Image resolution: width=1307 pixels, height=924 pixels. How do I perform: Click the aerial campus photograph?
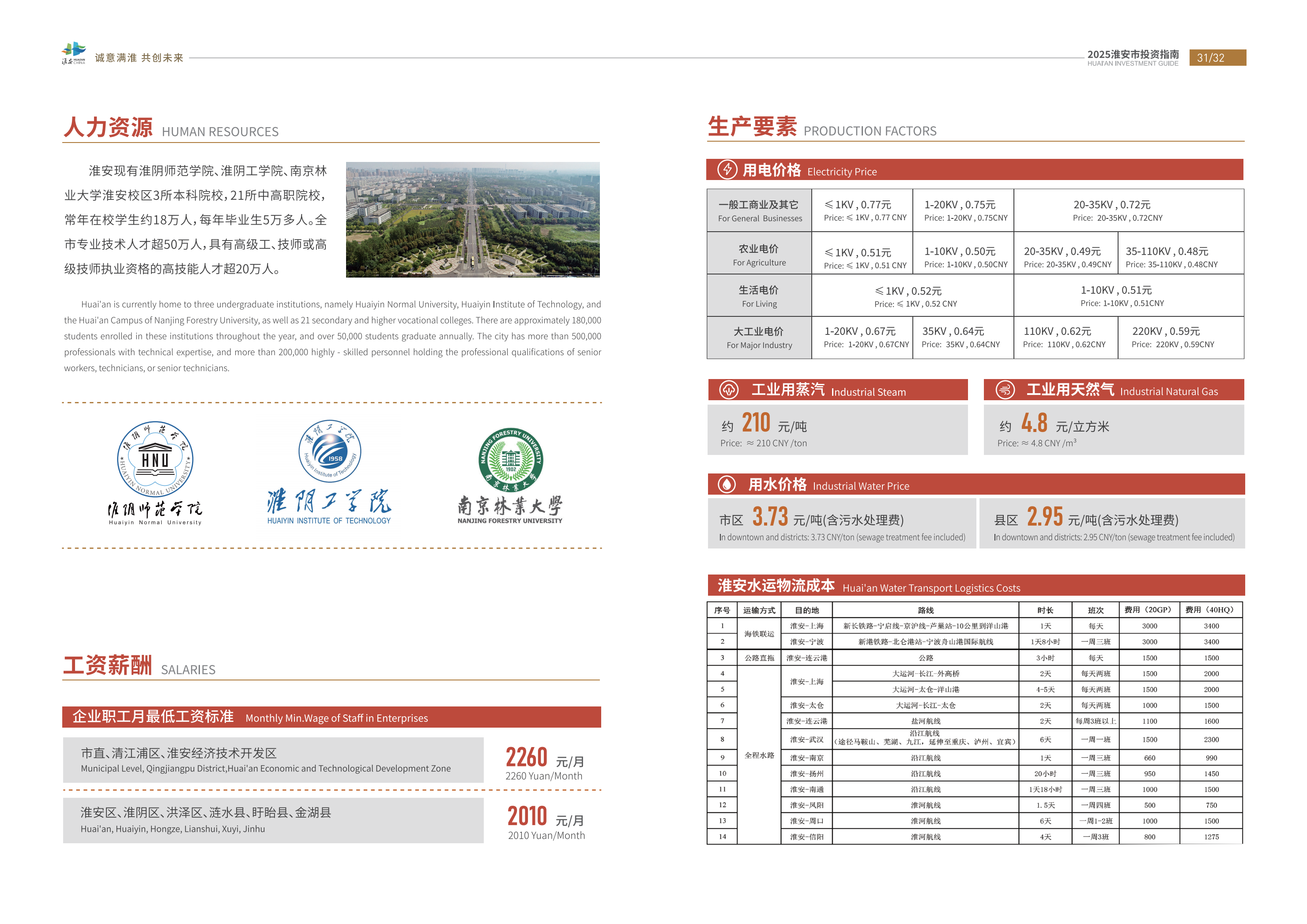point(472,220)
